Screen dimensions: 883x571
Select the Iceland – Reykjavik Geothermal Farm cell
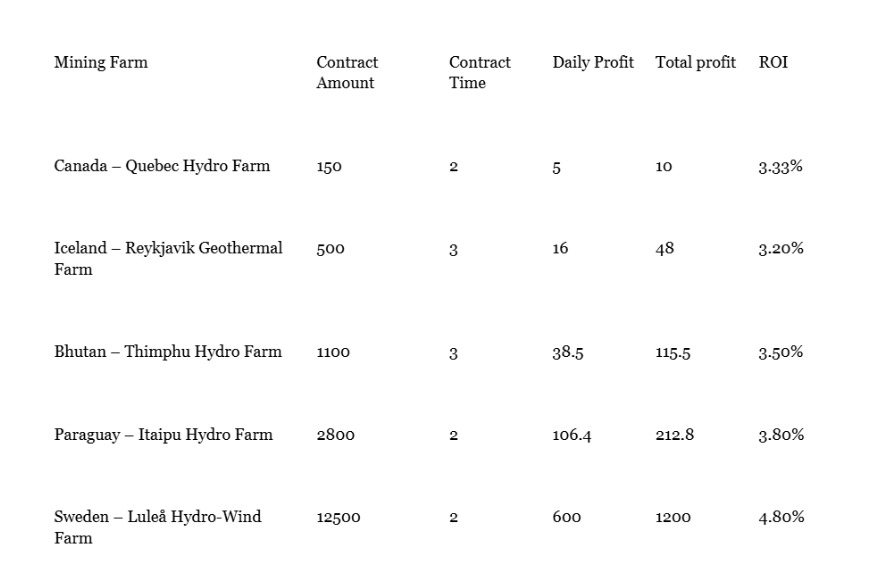tap(168, 258)
